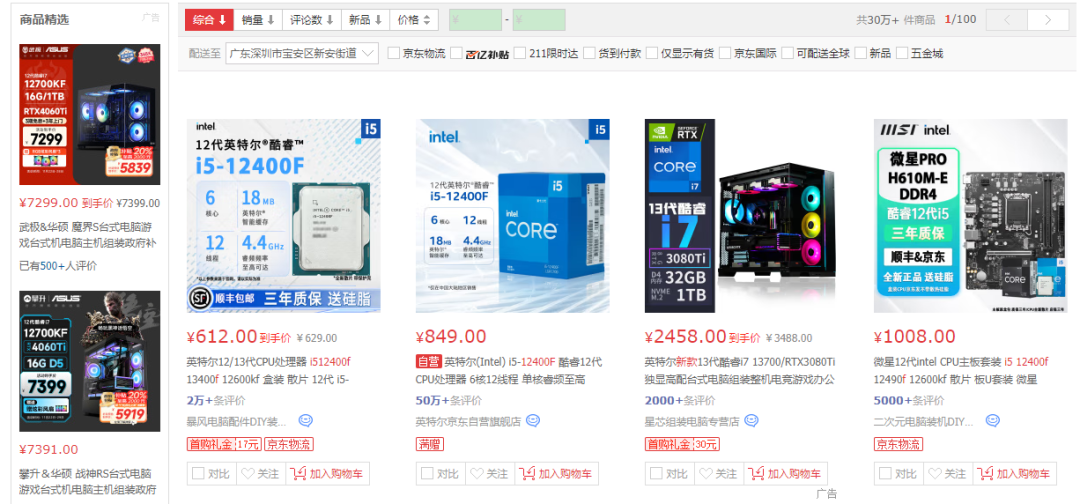Open 13代酷睿 i7 3080Ti desktop image
1080x504 pixels.
[742, 216]
